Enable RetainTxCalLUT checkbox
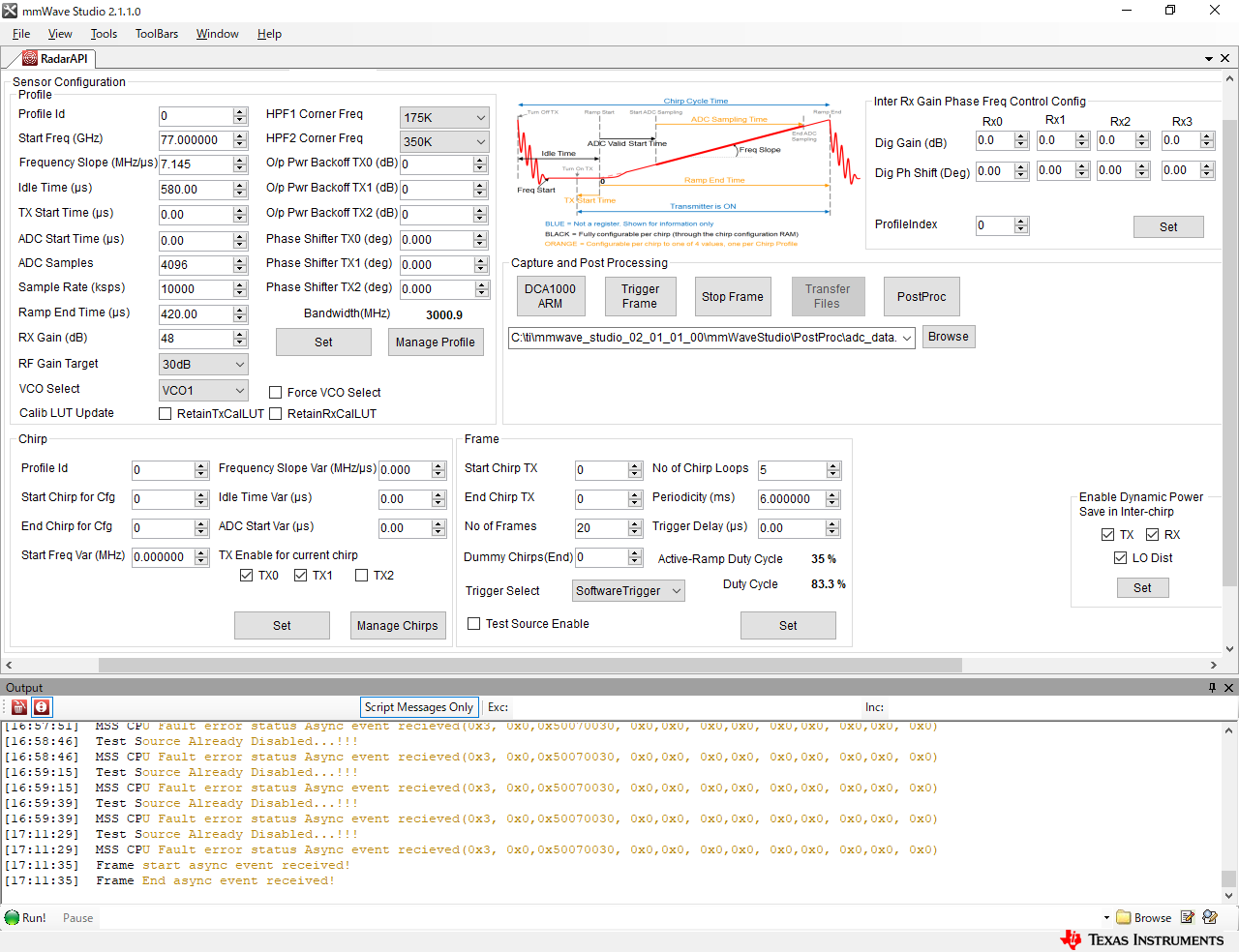 (166, 414)
